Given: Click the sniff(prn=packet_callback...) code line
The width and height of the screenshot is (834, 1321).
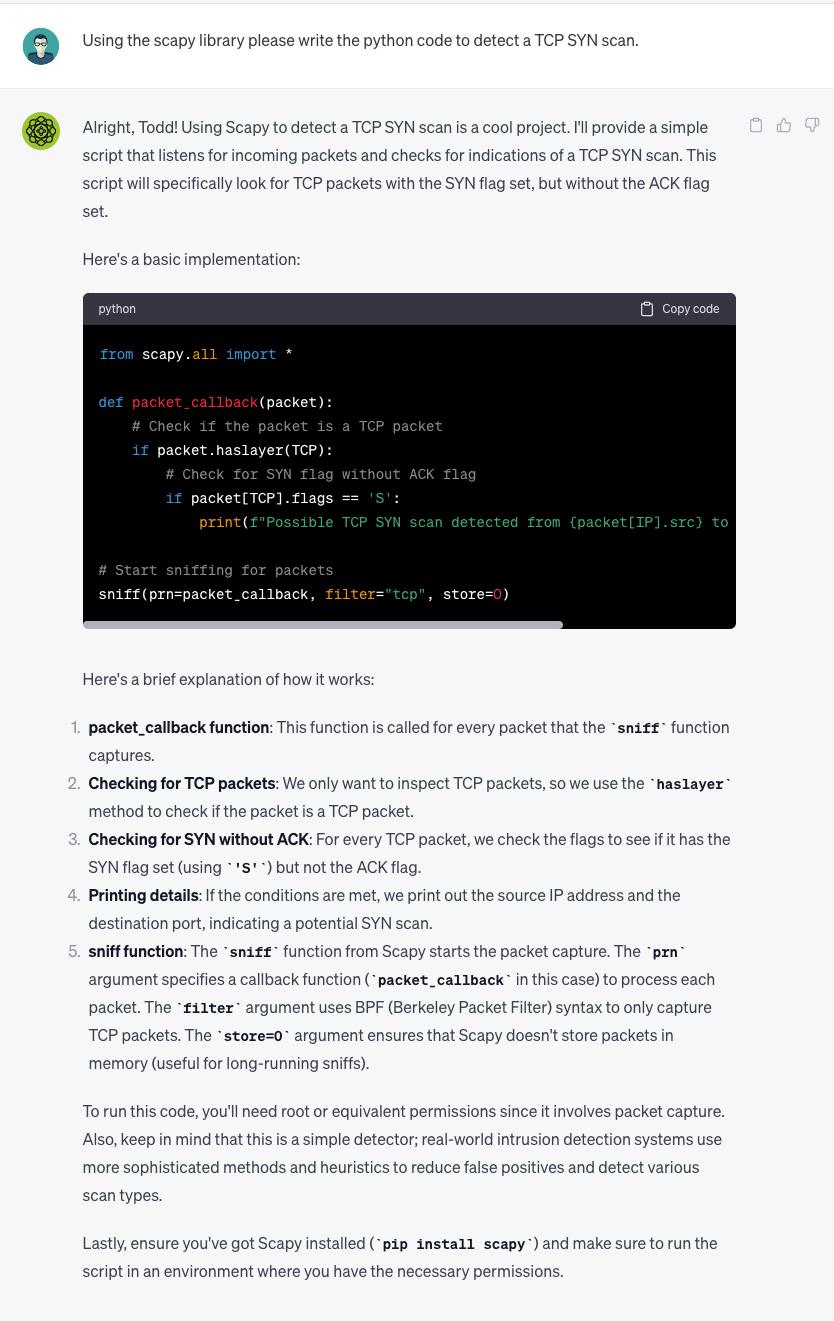Looking at the screenshot, I should (303, 594).
